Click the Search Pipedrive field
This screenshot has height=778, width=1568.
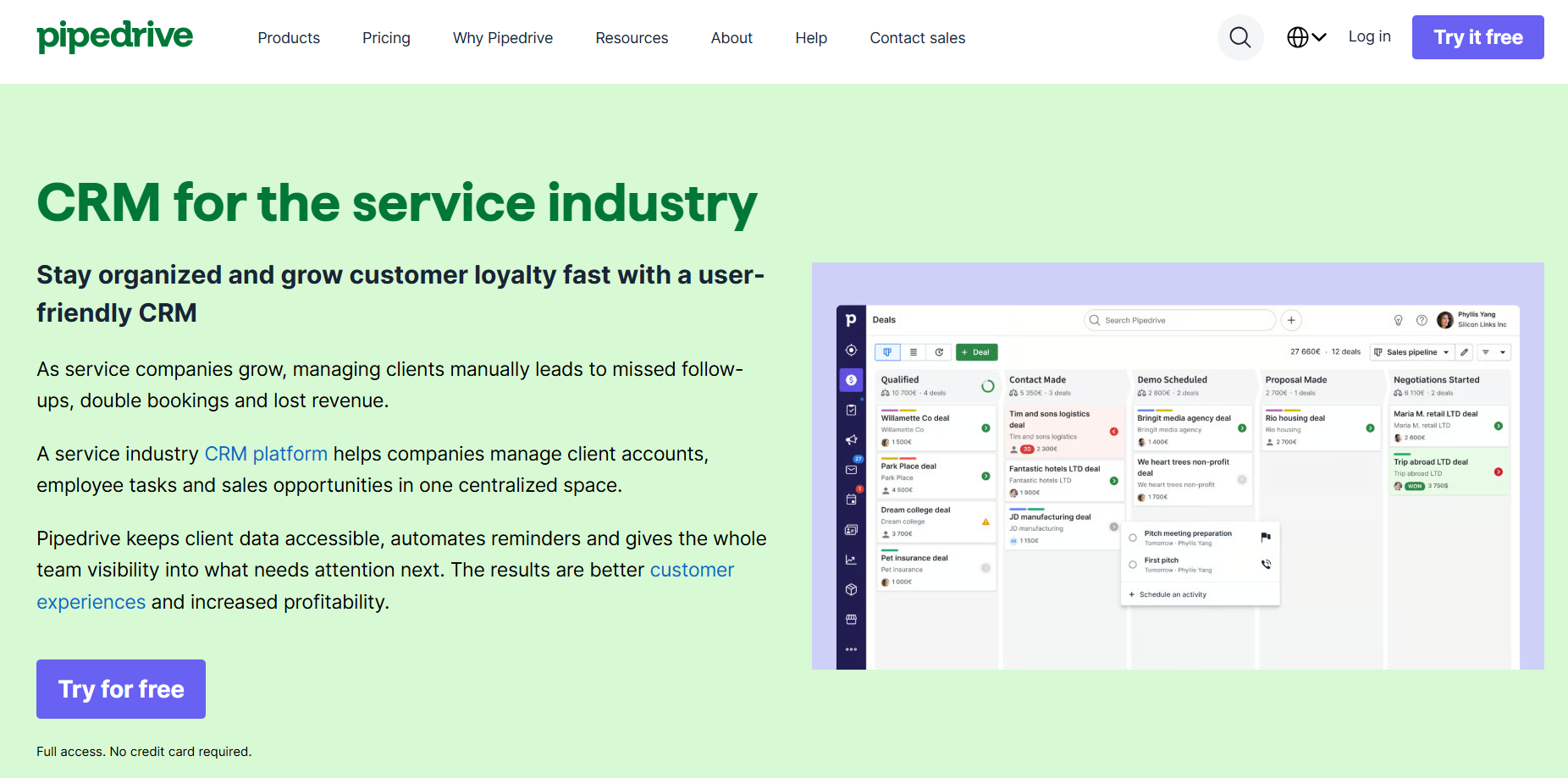1179,320
